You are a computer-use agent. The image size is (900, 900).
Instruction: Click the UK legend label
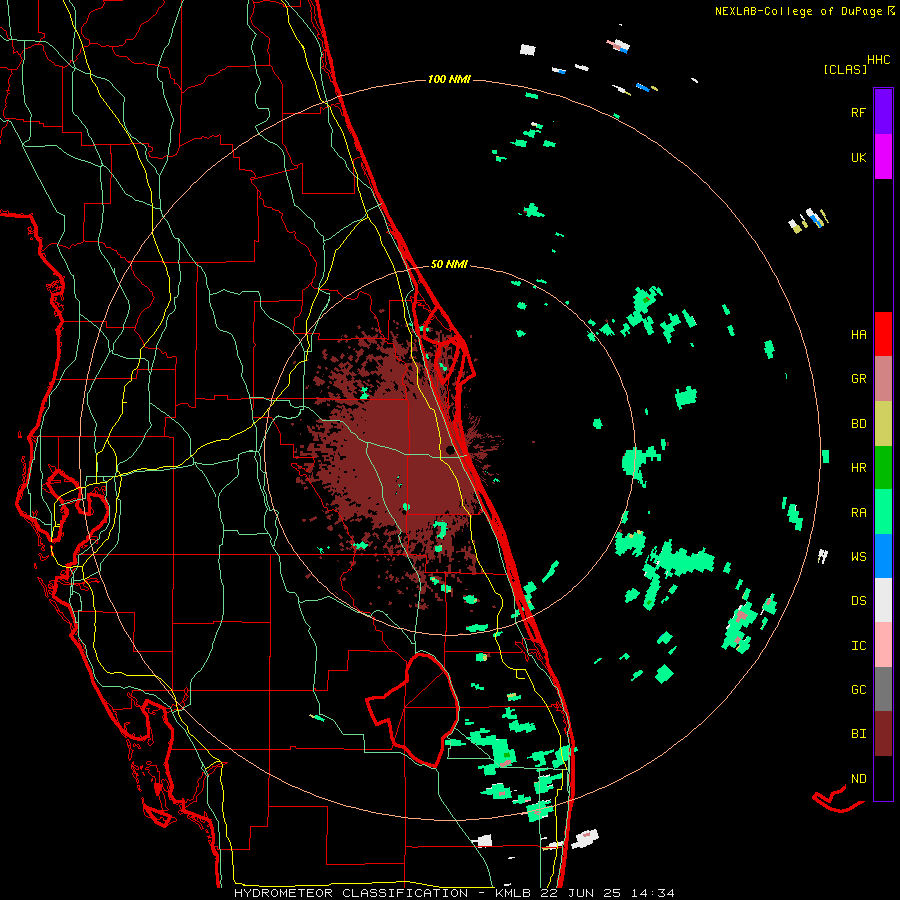(x=858, y=157)
